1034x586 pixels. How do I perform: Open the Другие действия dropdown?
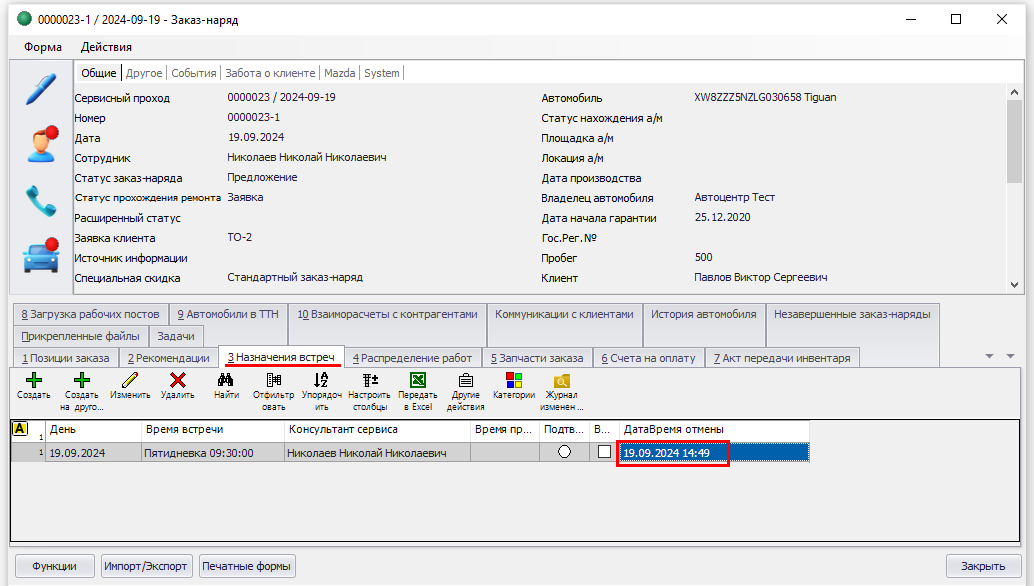click(x=466, y=381)
